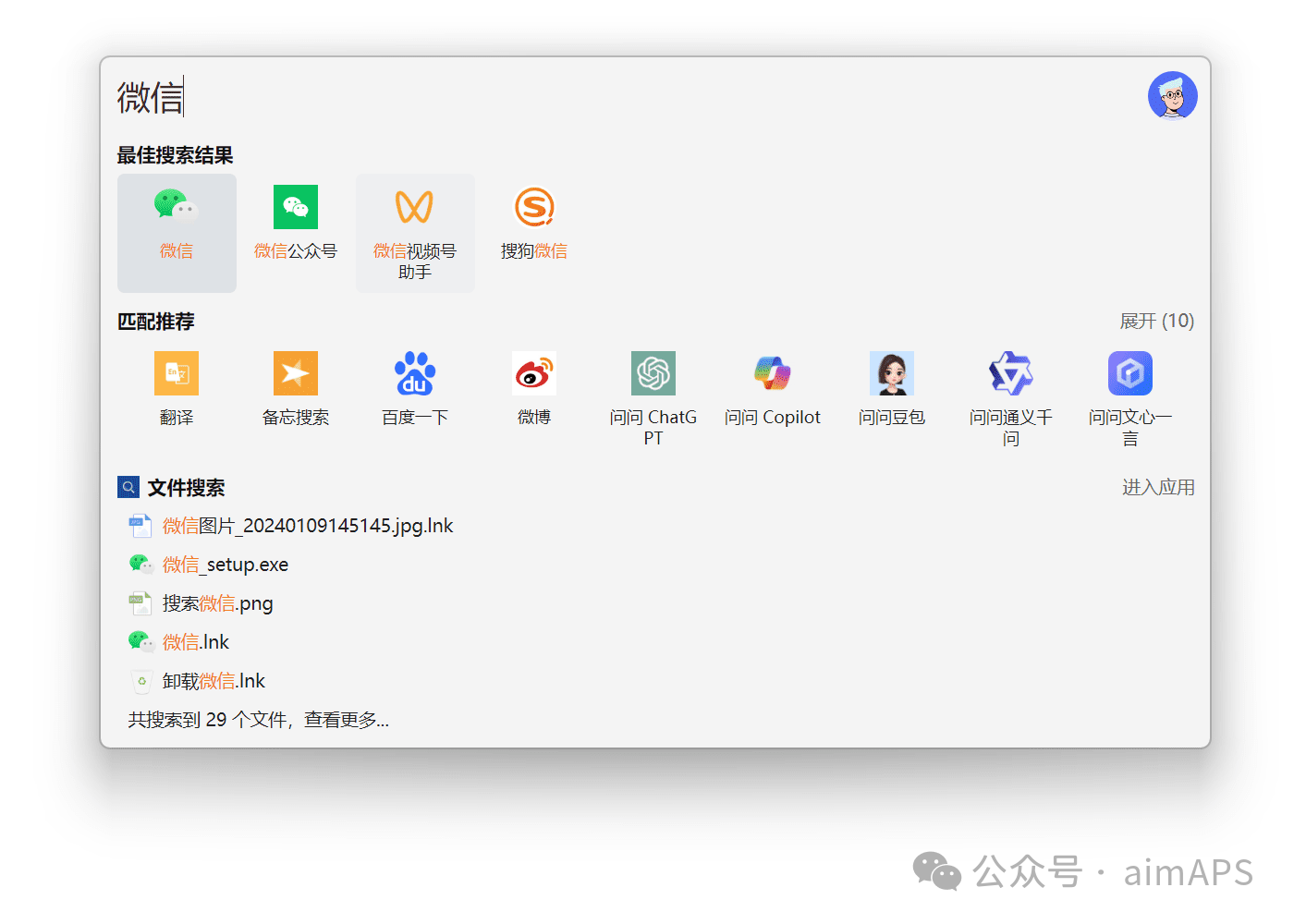
Task: Open the 微博 icon
Action: 534,374
